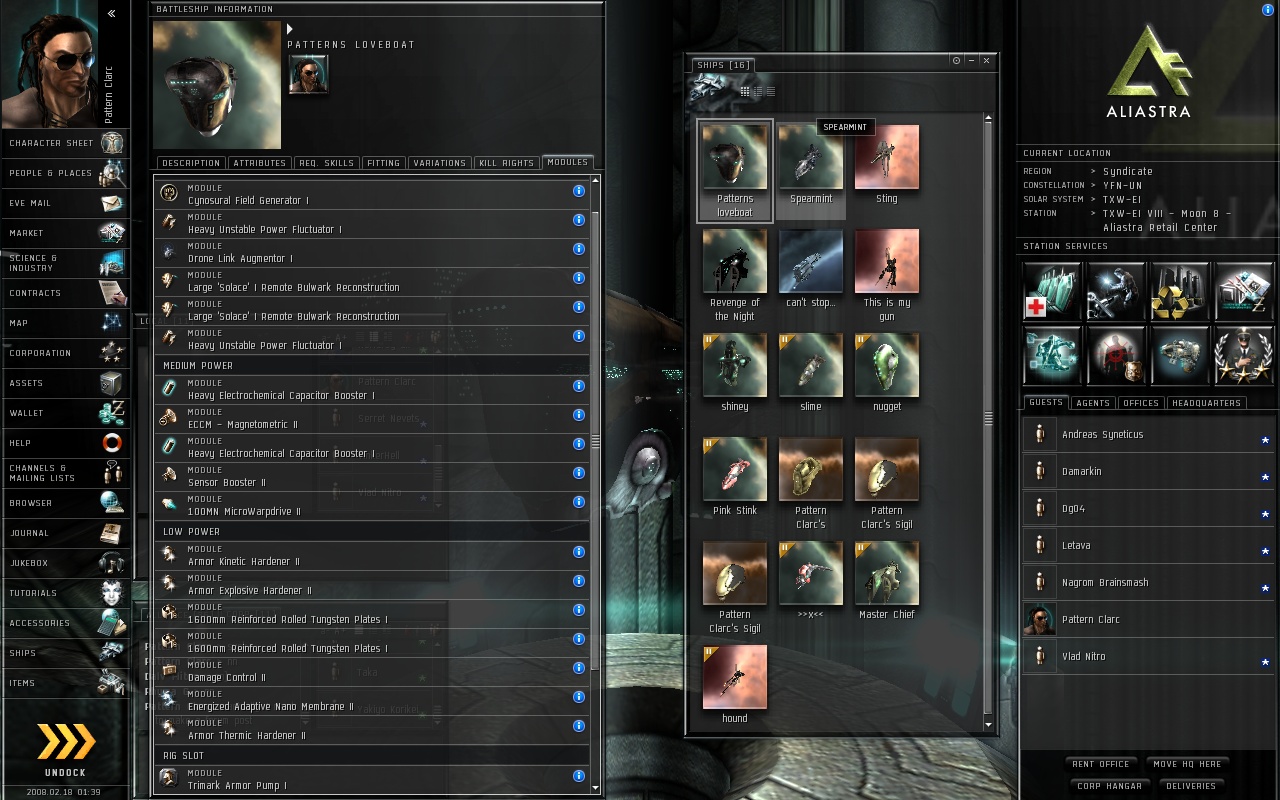Open the Market sidebar entry
The width and height of the screenshot is (1280, 800).
pos(65,233)
